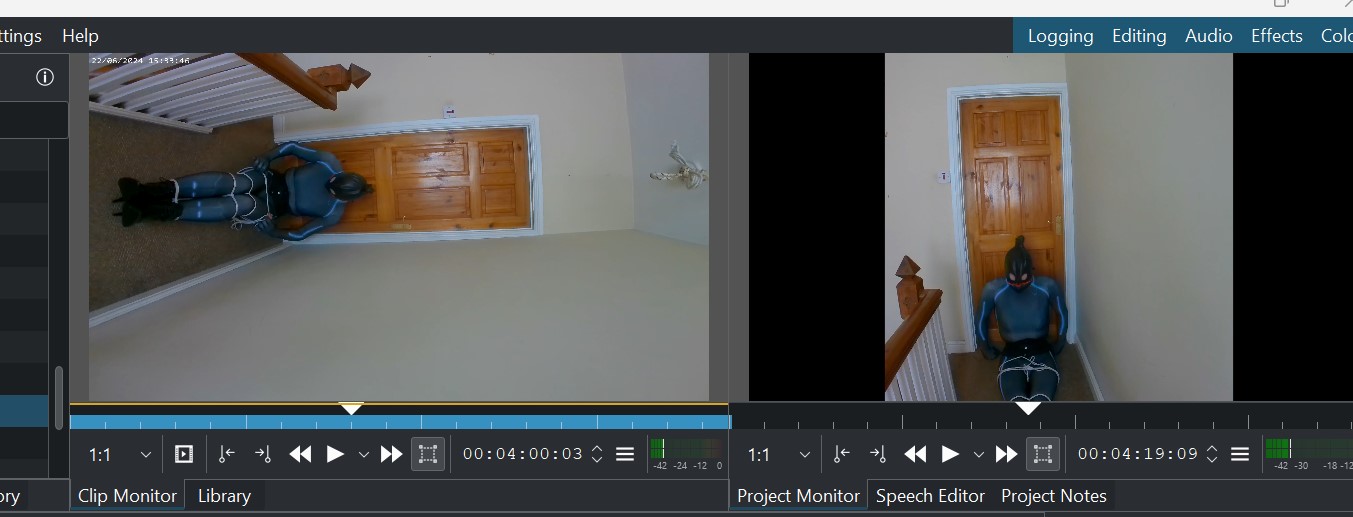Screen dimensions: 1353x517
Task: Open the Clip Monitor 1:1 zoom dropdown
Action: [x=120, y=454]
